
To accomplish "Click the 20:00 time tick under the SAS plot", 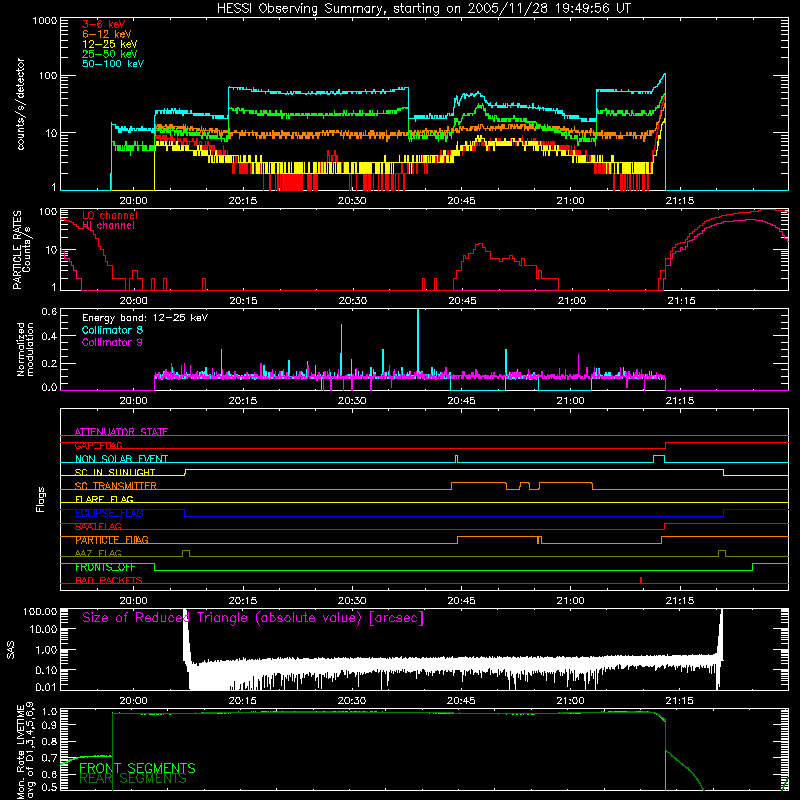I will pos(133,701).
